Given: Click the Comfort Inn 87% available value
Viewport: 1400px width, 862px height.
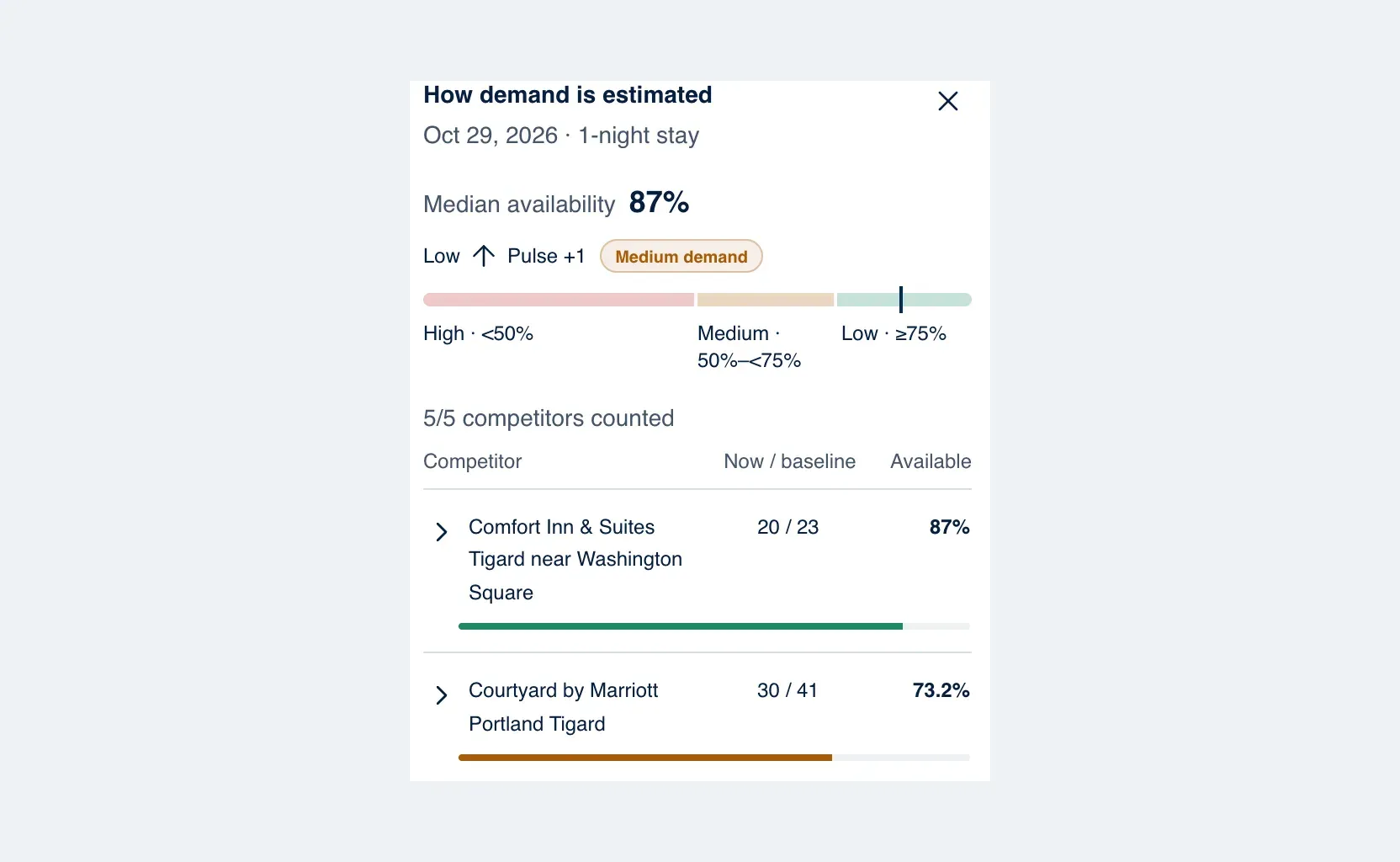Looking at the screenshot, I should pos(949,527).
